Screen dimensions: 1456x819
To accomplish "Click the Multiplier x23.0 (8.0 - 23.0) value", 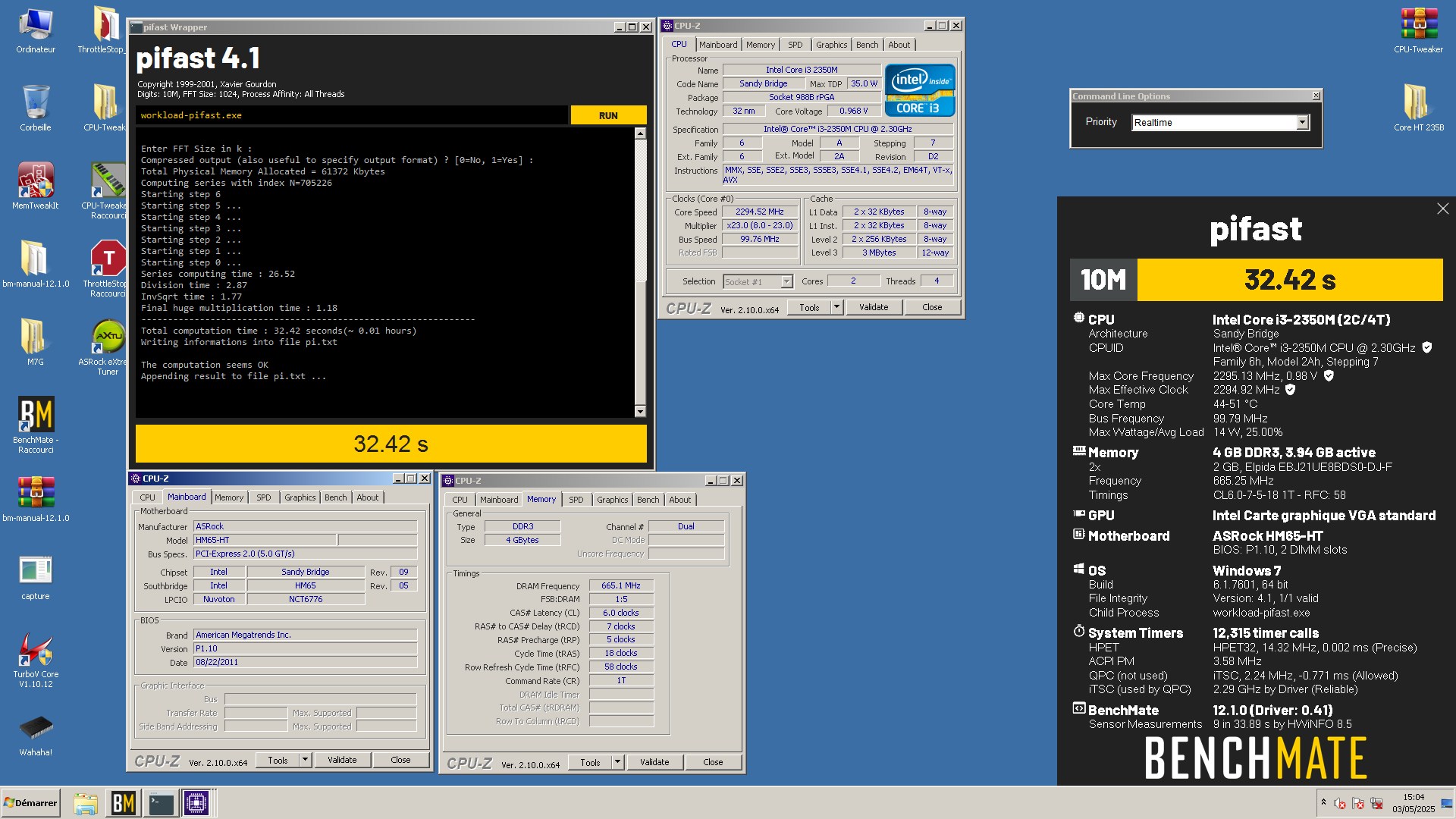I will tap(760, 226).
